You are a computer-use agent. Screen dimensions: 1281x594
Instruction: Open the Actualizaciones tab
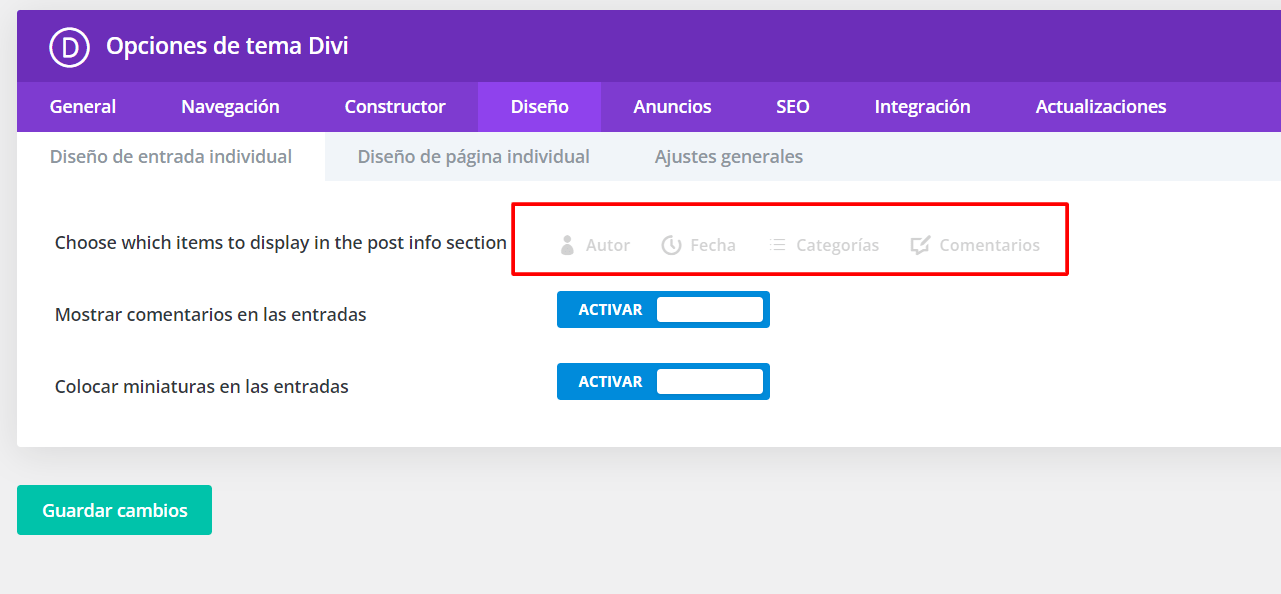pos(1101,107)
